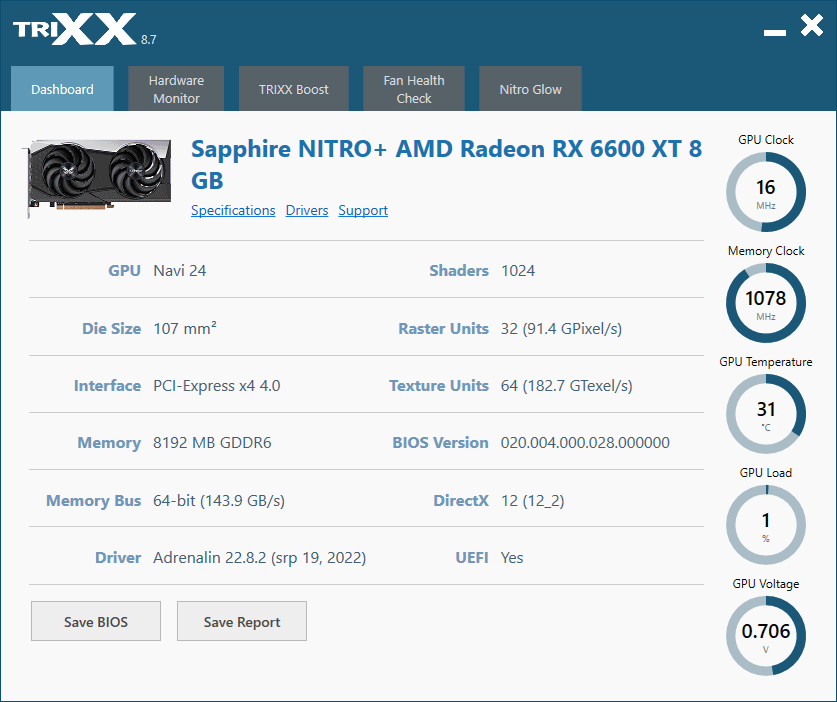Click Texture Units value 64 (182.7 GTexel/s)
837x702 pixels.
566,385
